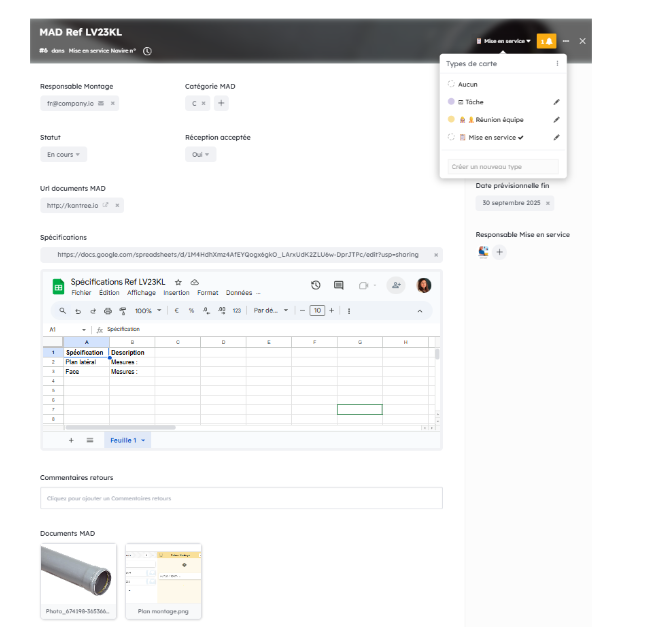Open version history in the spreadsheet
This screenshot has width=647, height=638.
(315, 285)
